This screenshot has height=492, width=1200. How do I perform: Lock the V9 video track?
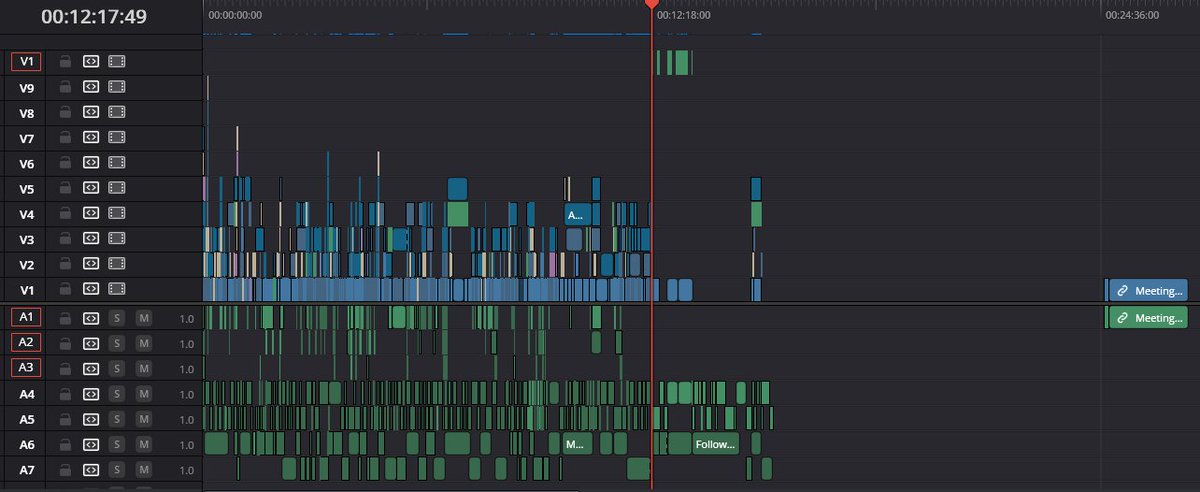pyautogui.click(x=65, y=87)
